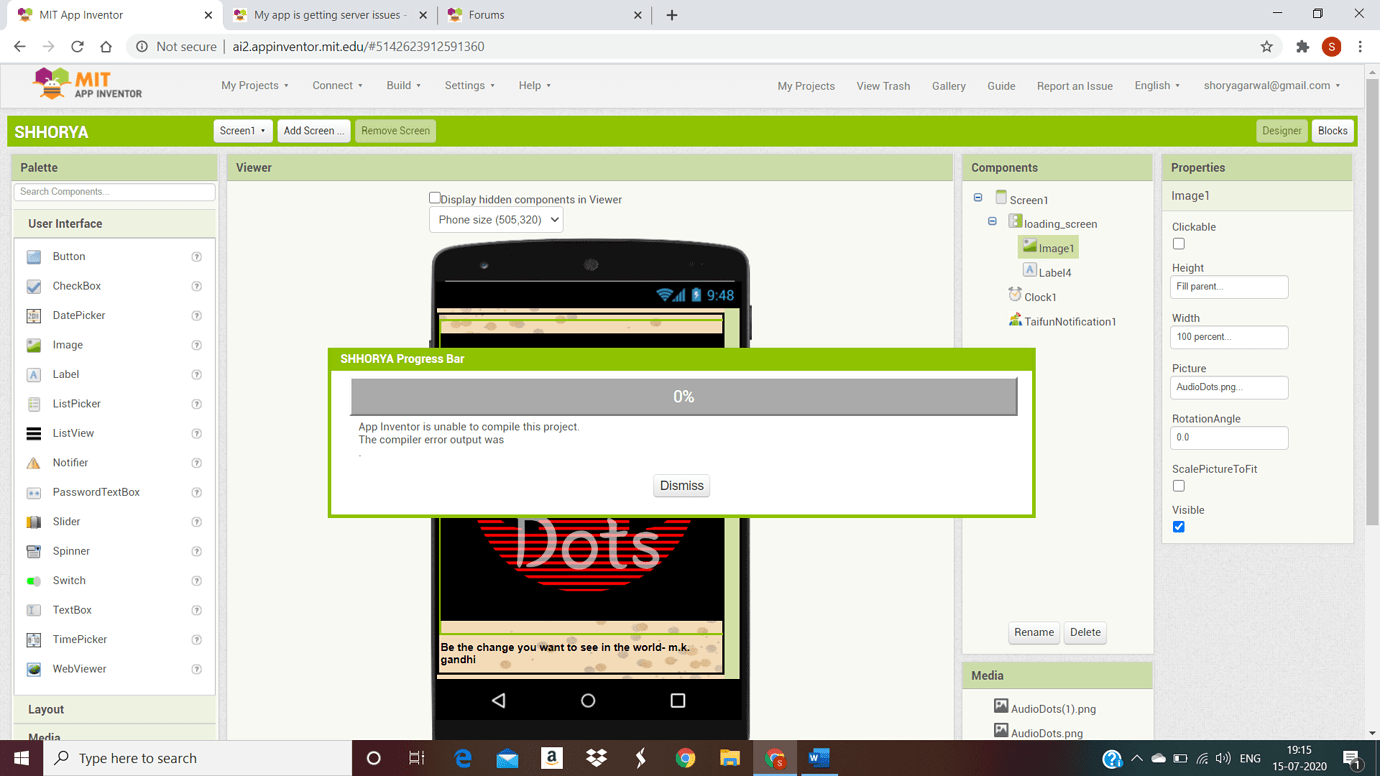Check Display hidden components in Viewer
Viewport: 1380px width, 776px height.
435,198
